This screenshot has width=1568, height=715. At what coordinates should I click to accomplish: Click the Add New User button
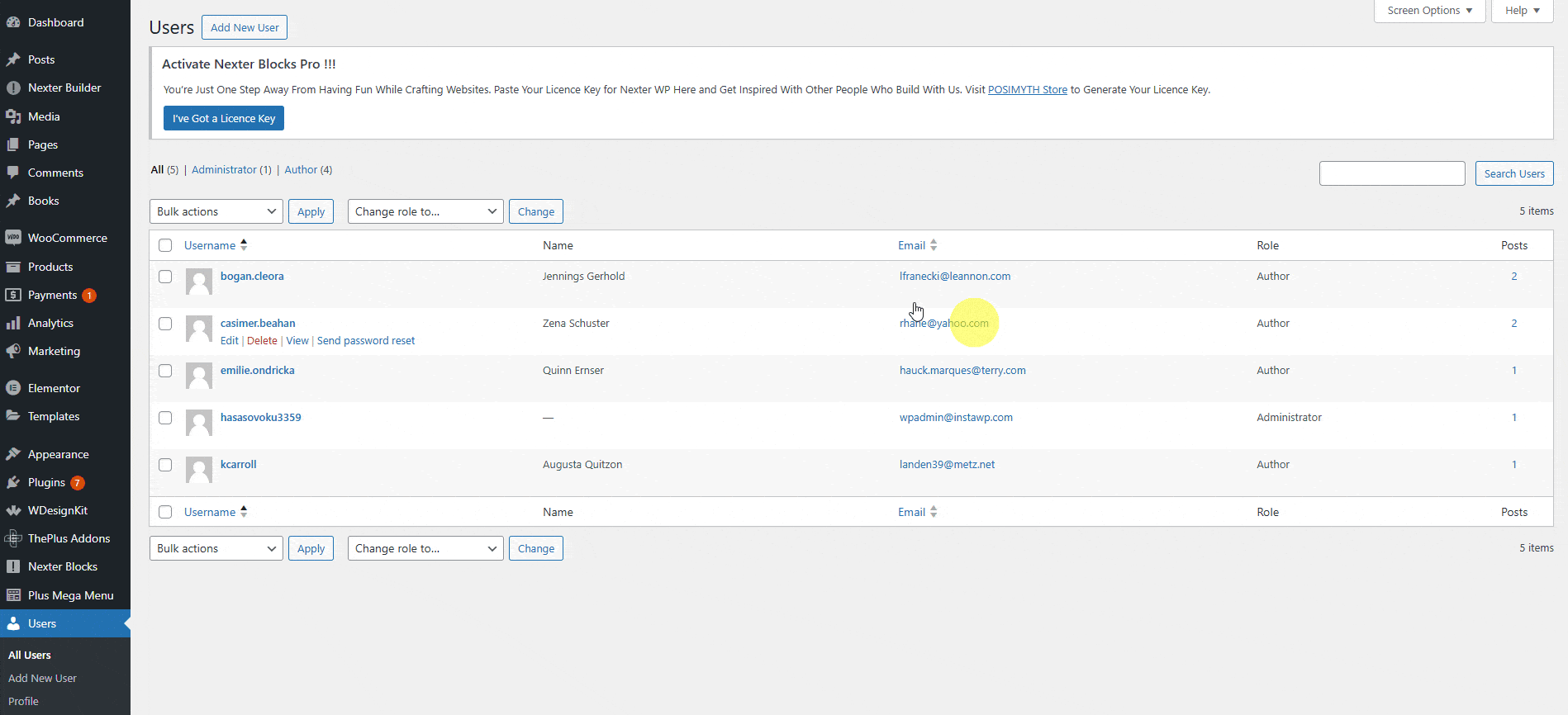(245, 27)
